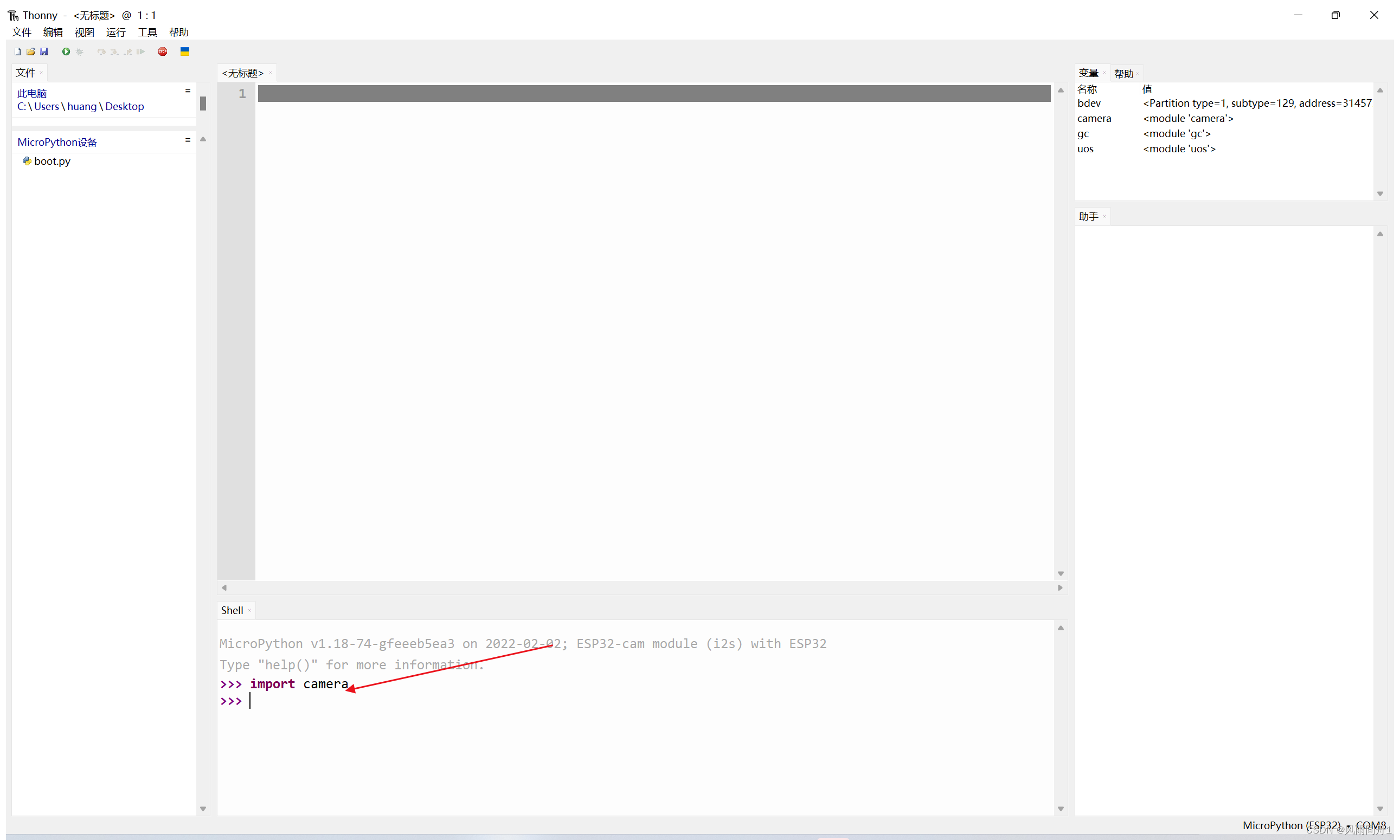Select the 帮助 tab in variables panel
This screenshot has height=840, width=1400.
click(1123, 72)
